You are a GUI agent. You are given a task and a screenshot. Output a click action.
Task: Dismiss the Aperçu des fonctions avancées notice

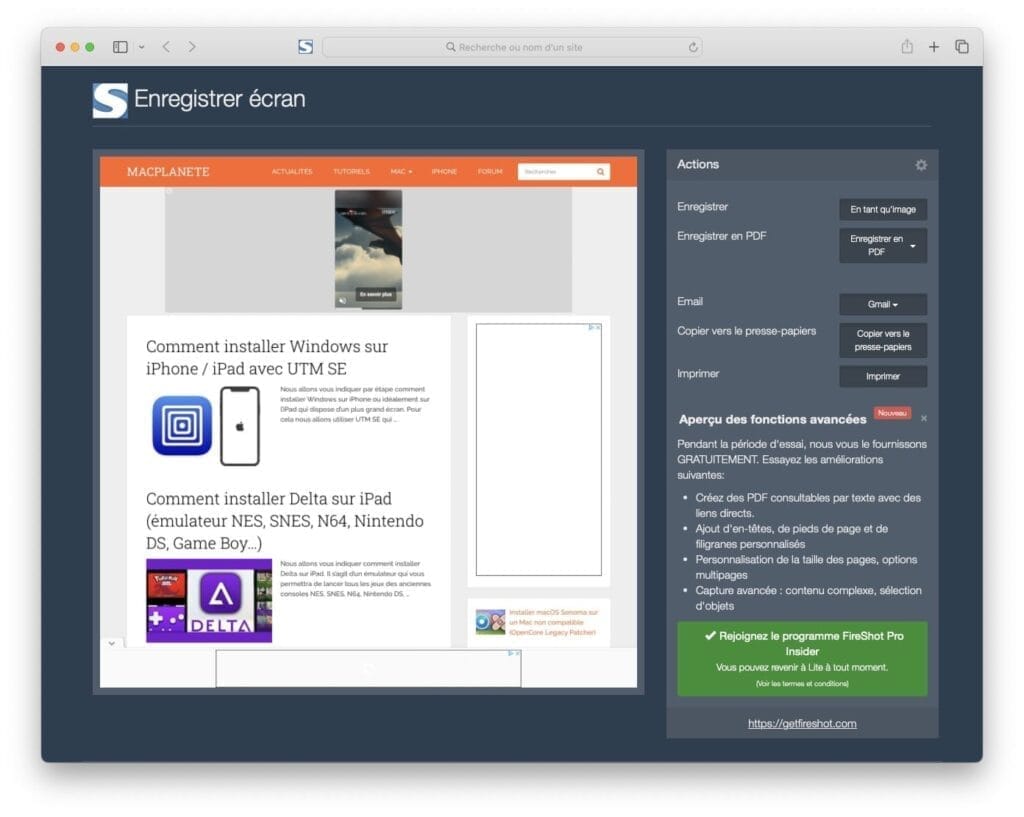pos(924,418)
